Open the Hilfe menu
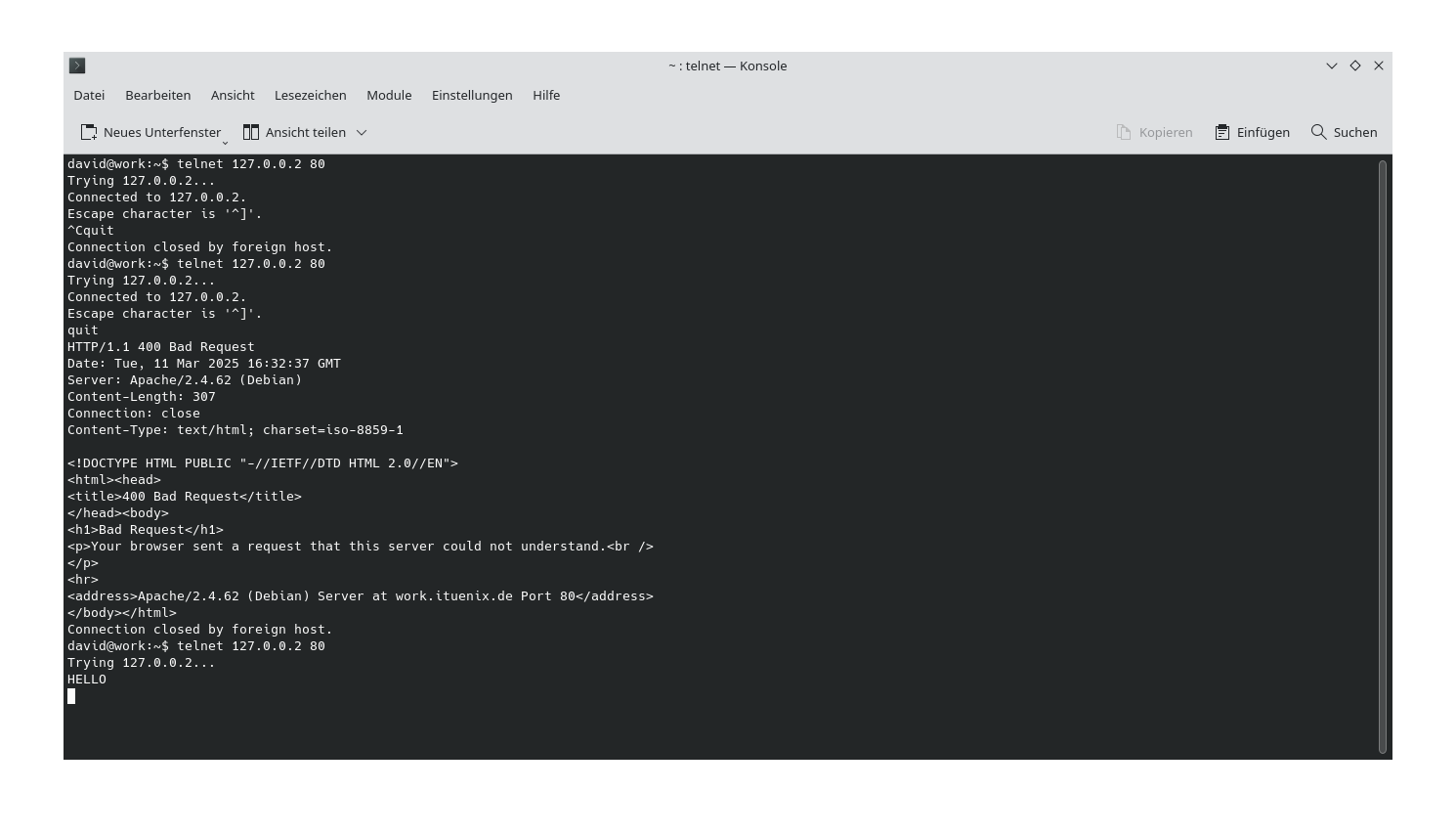1456x835 pixels. click(546, 95)
